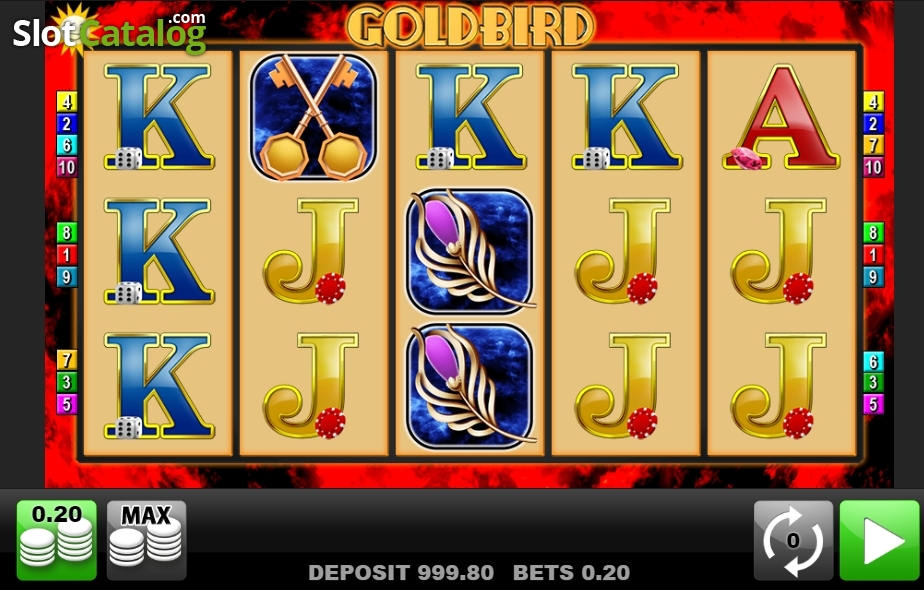
Task: Click the red A symbol with gem
Action: coord(781,117)
